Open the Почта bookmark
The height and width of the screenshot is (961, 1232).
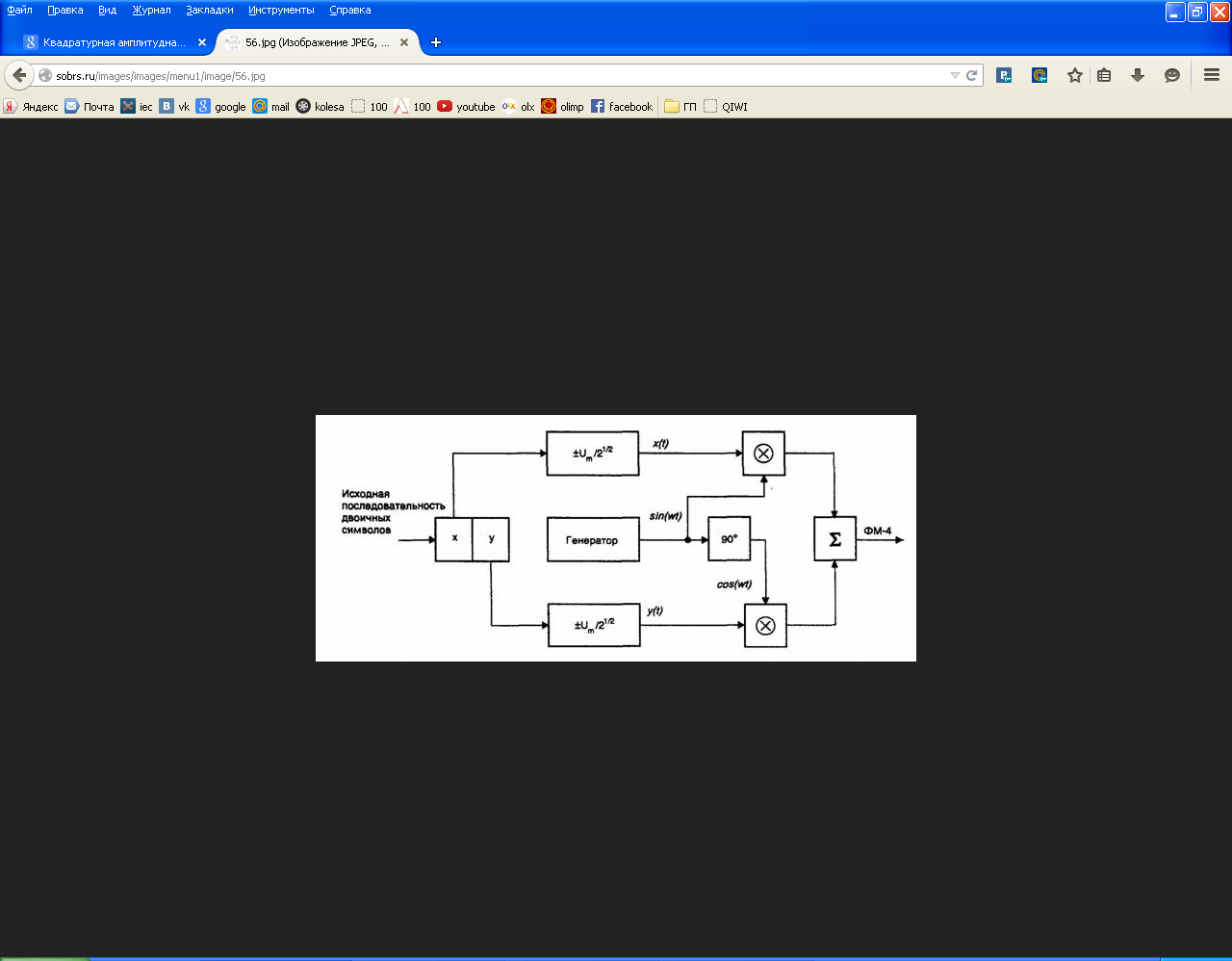90,107
